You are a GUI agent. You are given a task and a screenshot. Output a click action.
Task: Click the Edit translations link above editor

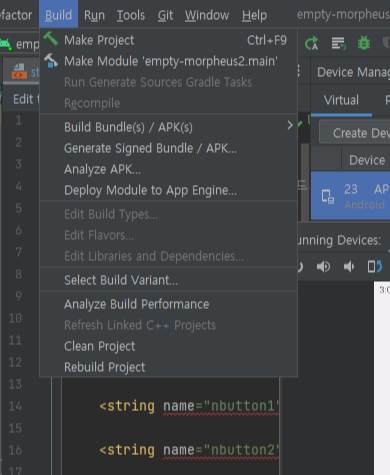pyautogui.click(x=26, y=99)
